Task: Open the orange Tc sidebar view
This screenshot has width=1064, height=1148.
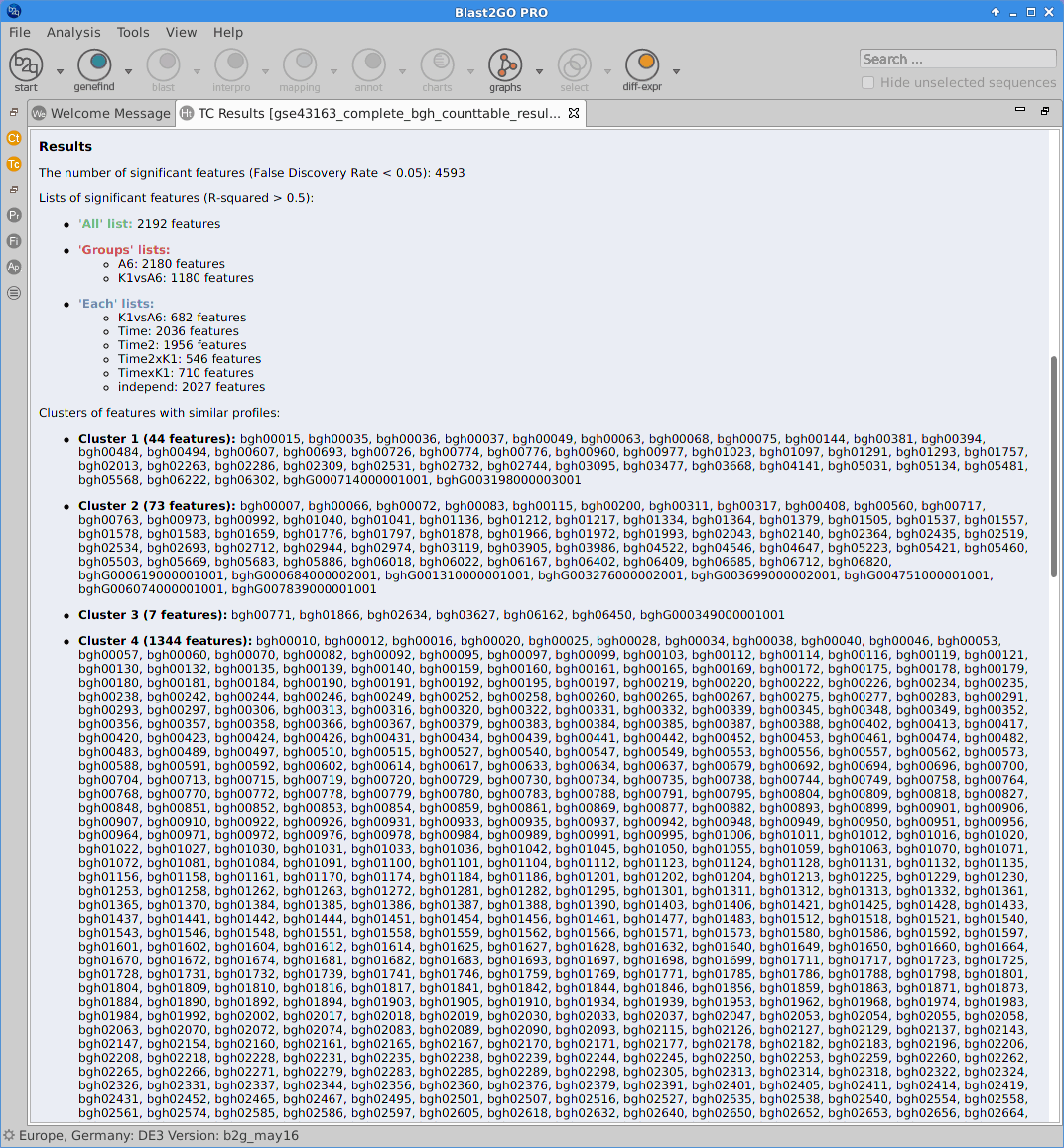Action: [x=14, y=164]
